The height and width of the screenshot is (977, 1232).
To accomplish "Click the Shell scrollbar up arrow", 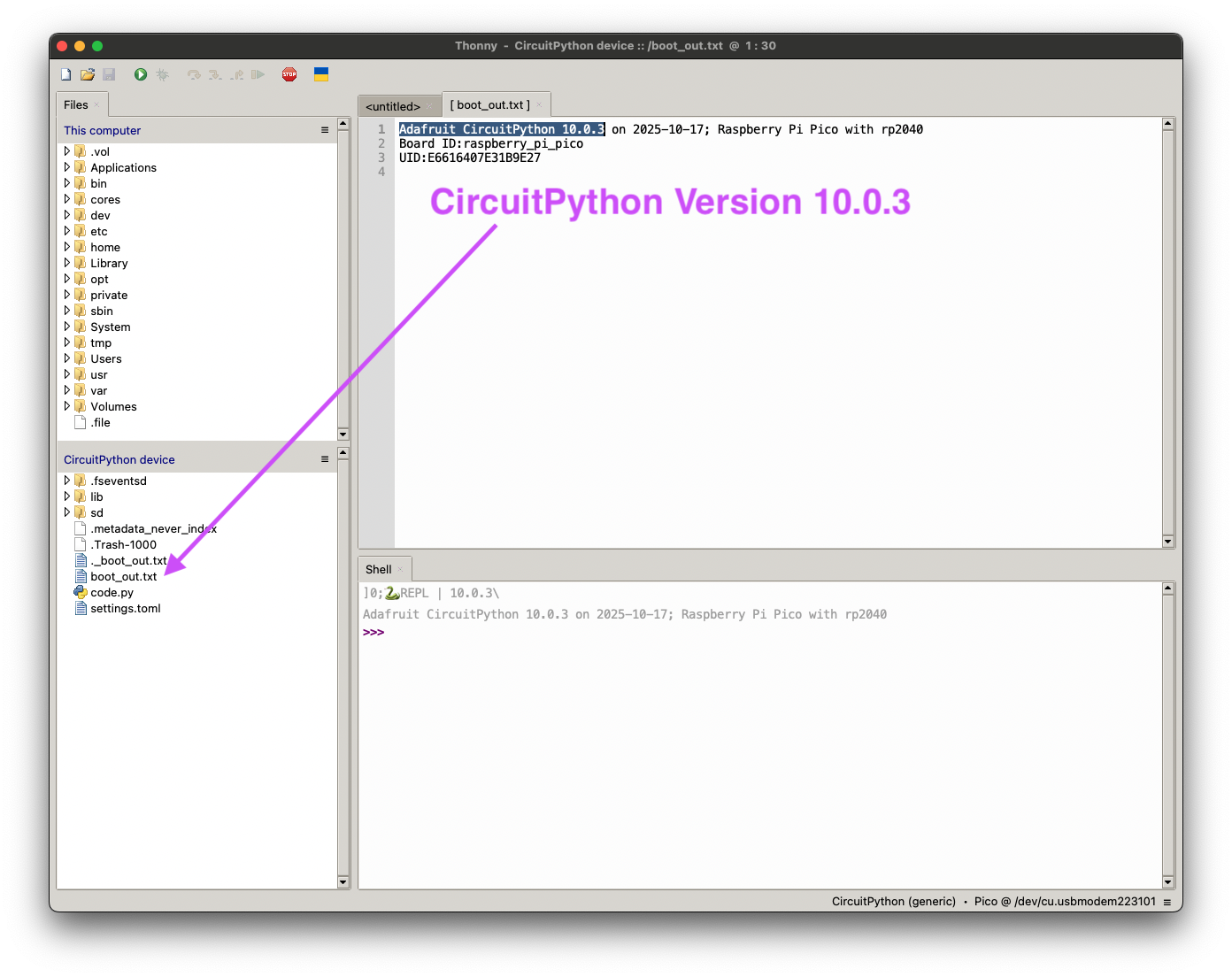I will pos(1168,589).
